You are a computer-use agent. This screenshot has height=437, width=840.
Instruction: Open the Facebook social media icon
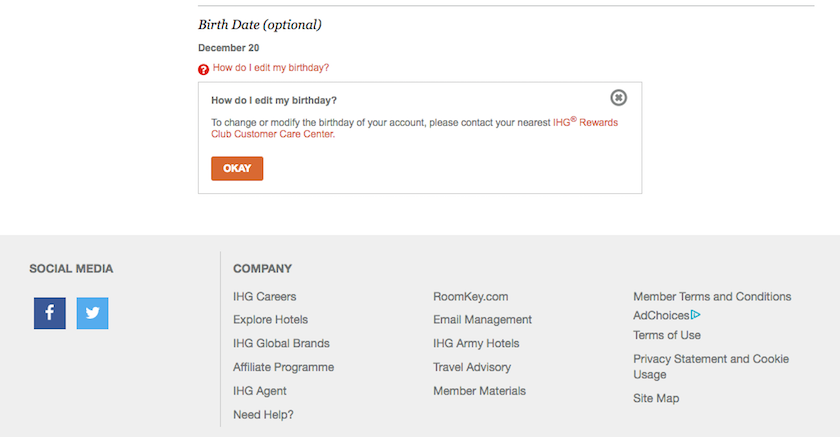pyautogui.click(x=50, y=313)
